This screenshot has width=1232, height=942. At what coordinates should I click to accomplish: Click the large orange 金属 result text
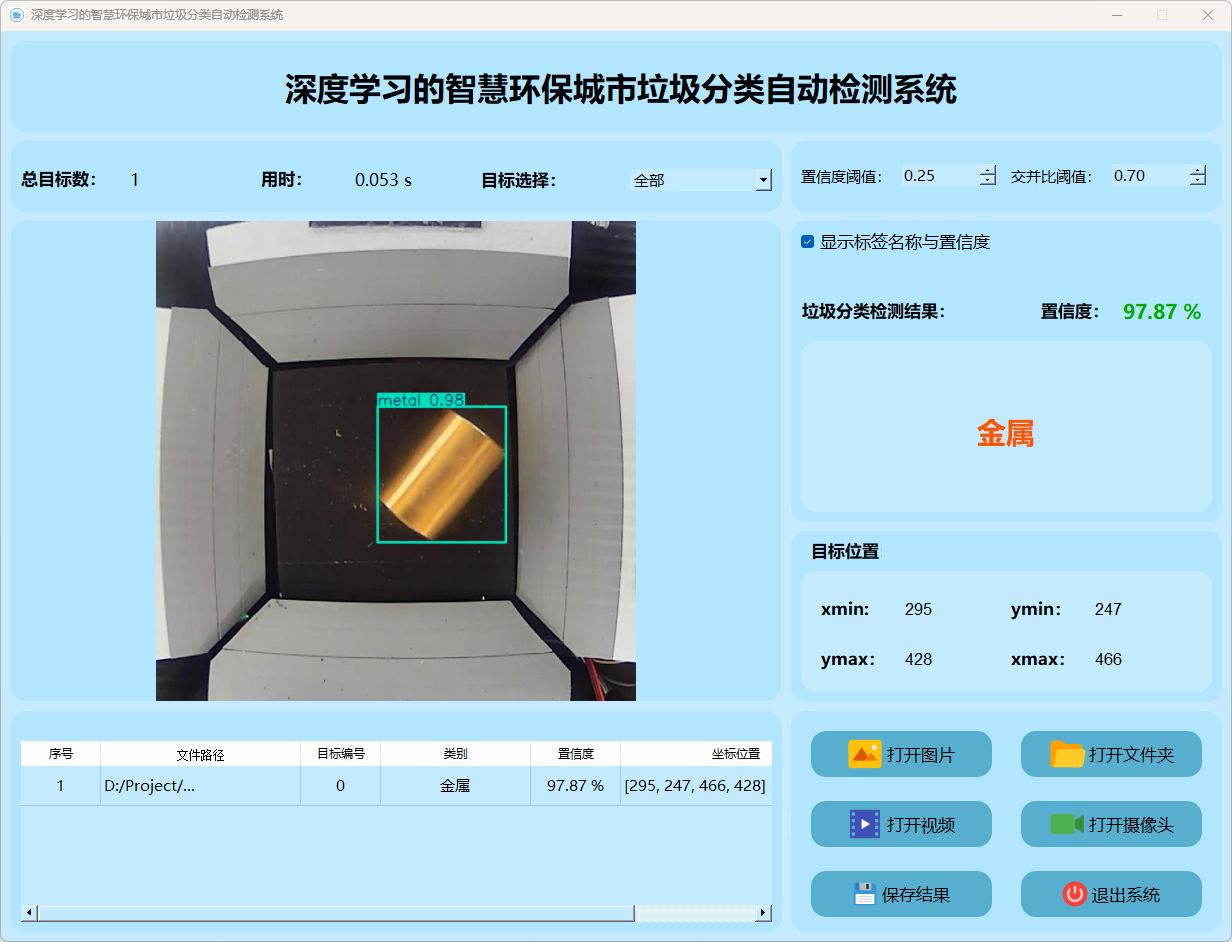pyautogui.click(x=1006, y=433)
